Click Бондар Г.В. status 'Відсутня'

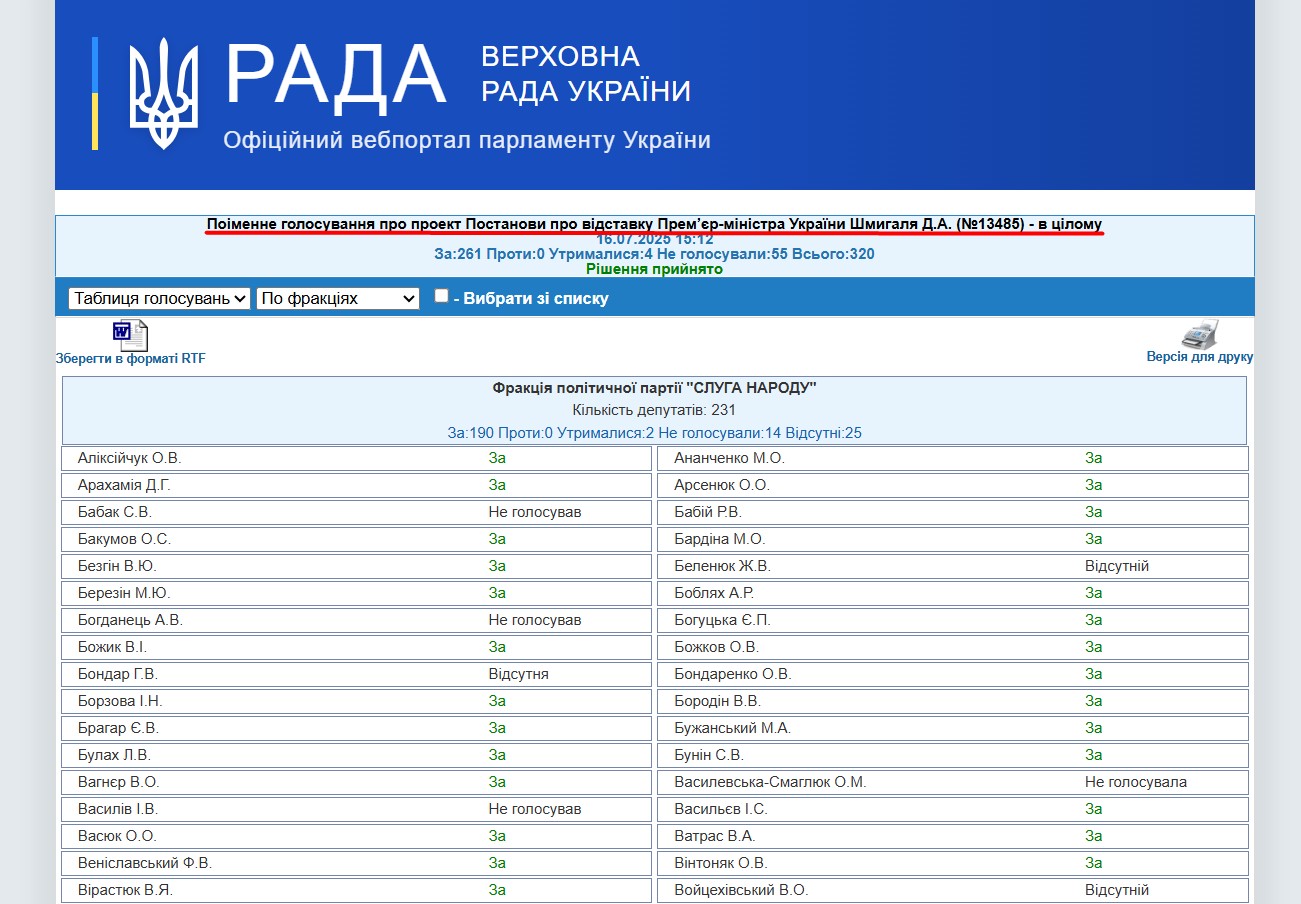(x=518, y=674)
